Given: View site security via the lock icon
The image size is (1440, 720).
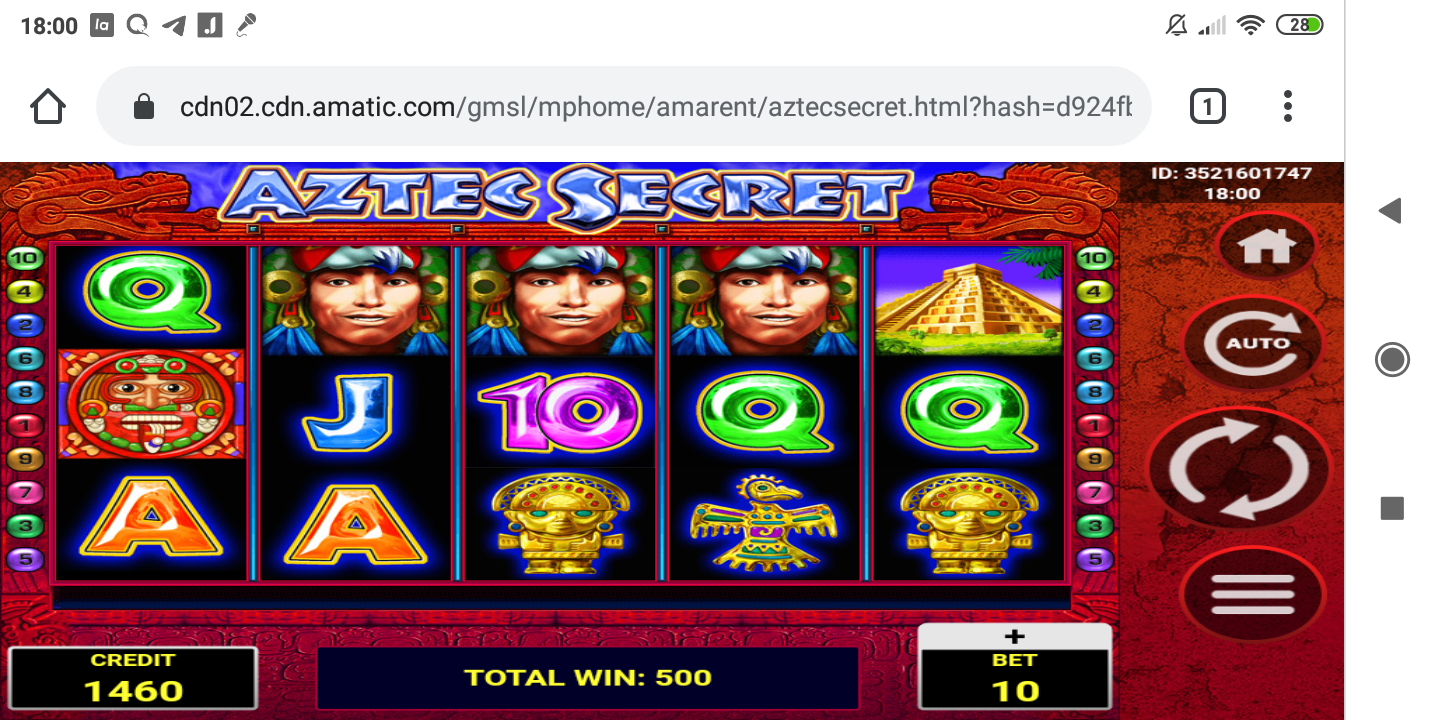Looking at the screenshot, I should (144, 106).
